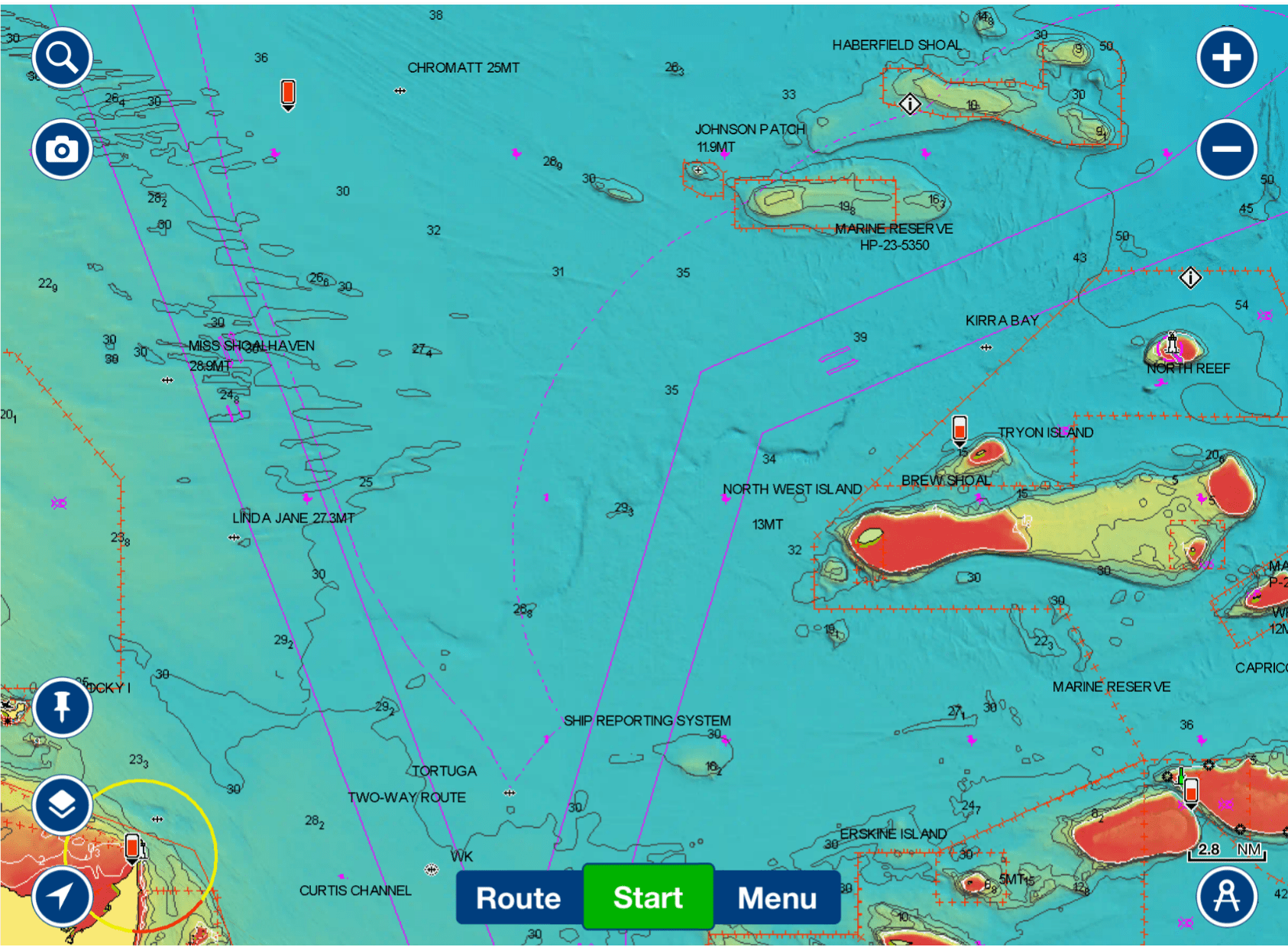The height and width of the screenshot is (947, 1288).
Task: Open the distance compass tool button
Action: point(1227,896)
